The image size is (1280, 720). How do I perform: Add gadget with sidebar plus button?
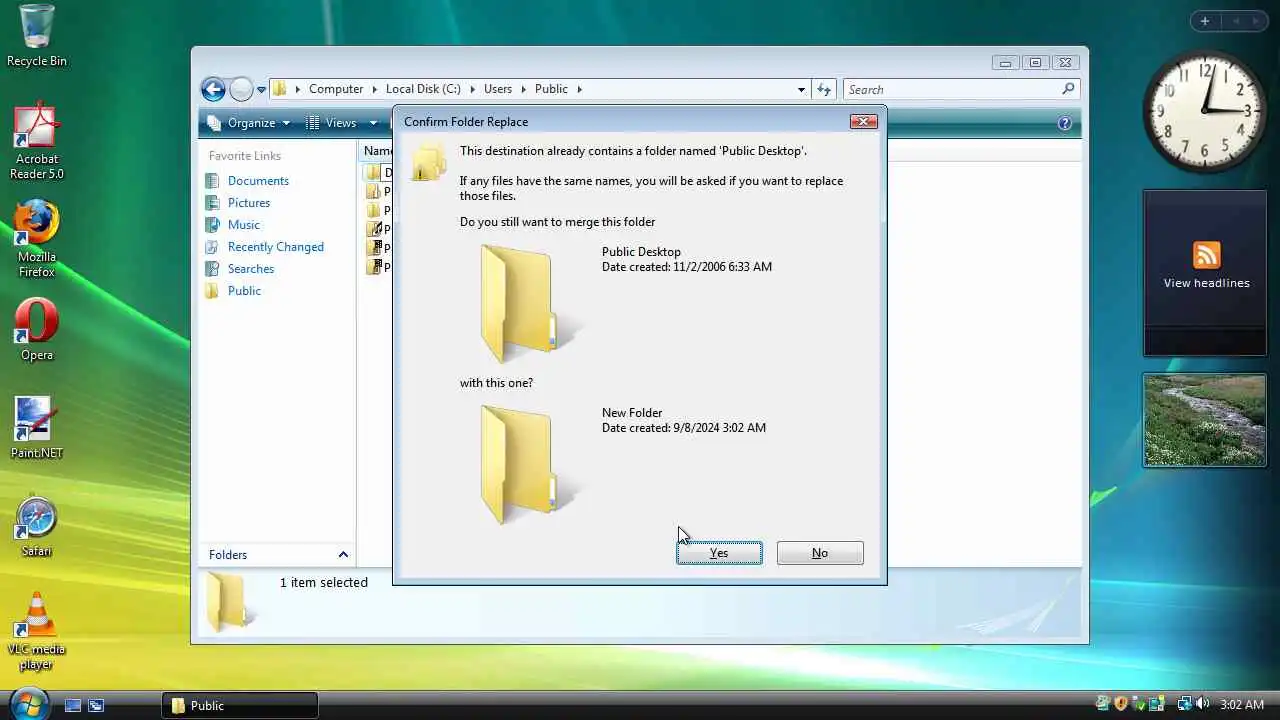[1205, 21]
